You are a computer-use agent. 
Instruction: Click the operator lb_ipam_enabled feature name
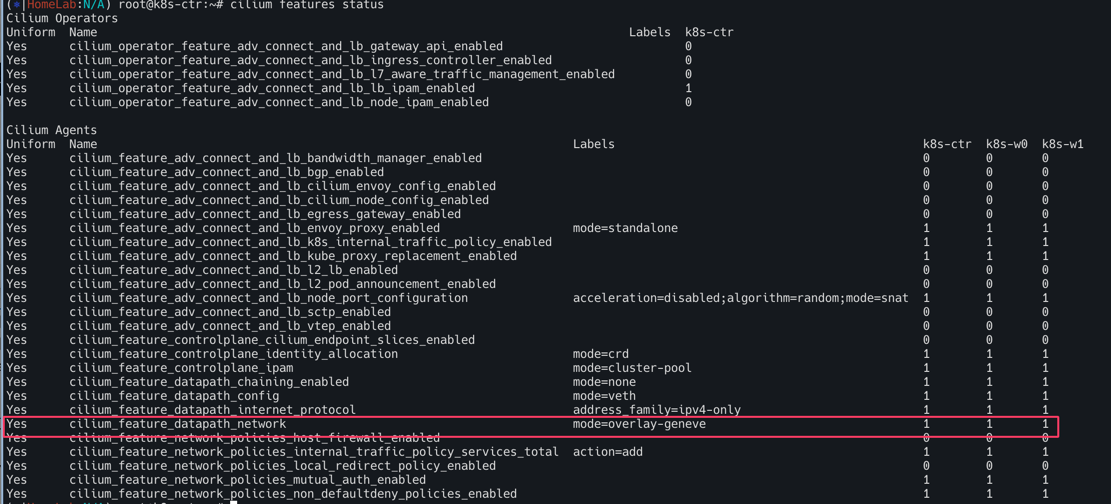click(x=272, y=88)
